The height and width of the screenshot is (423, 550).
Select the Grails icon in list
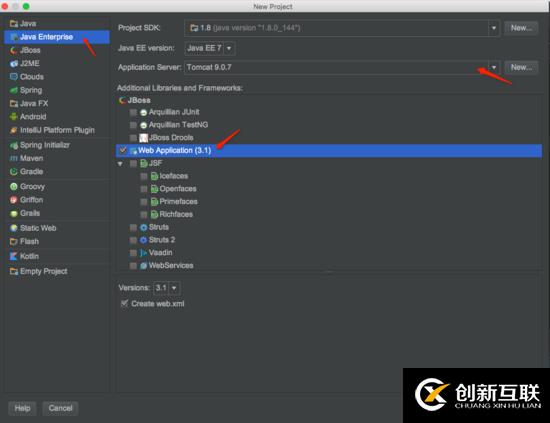click(x=14, y=213)
